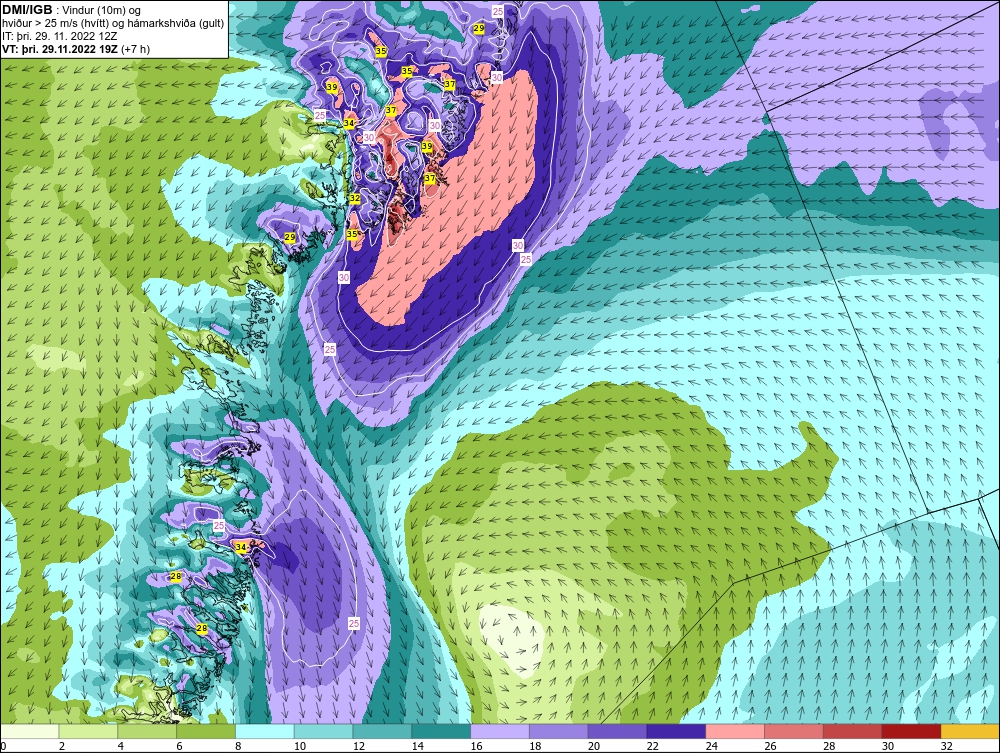Click the "0" tick label on the legend scale
Screen dimensions: 1000x753
tap(3, 746)
